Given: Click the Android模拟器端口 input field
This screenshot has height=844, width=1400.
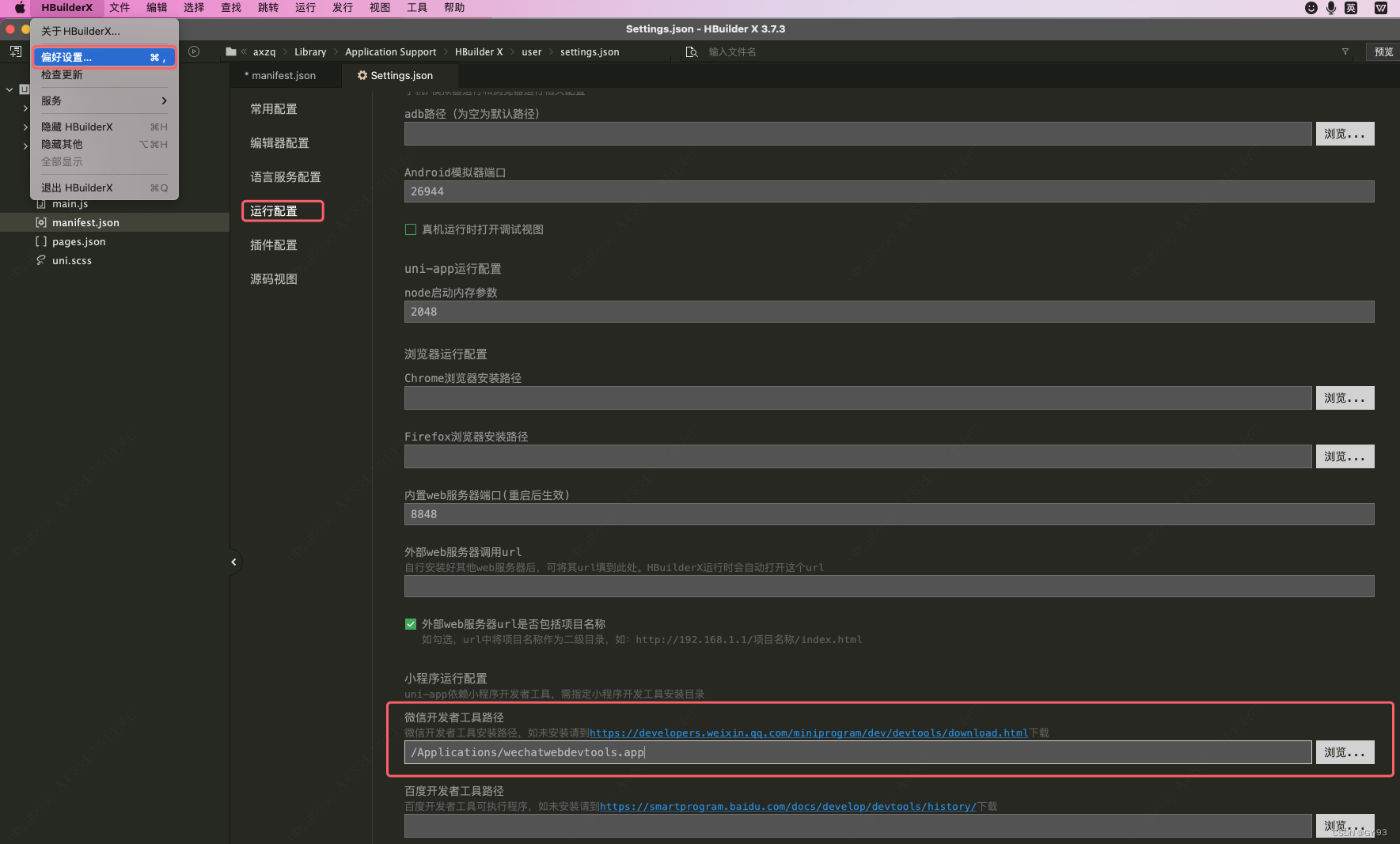Looking at the screenshot, I should [x=889, y=191].
